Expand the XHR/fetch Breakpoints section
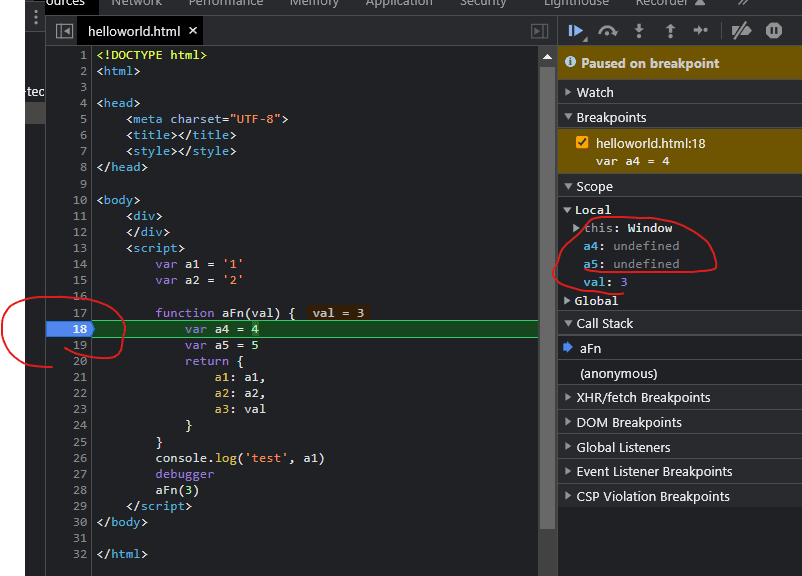802x576 pixels. point(643,398)
